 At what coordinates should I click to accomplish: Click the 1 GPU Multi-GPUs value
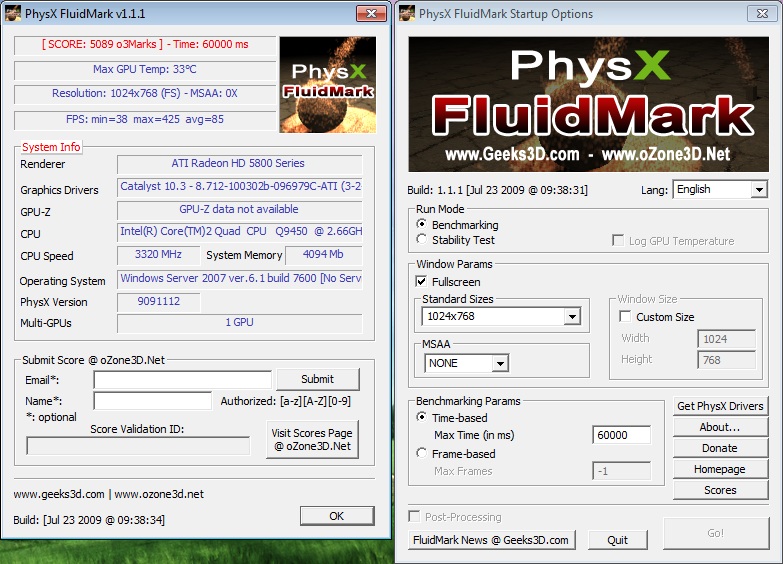pyautogui.click(x=240, y=322)
